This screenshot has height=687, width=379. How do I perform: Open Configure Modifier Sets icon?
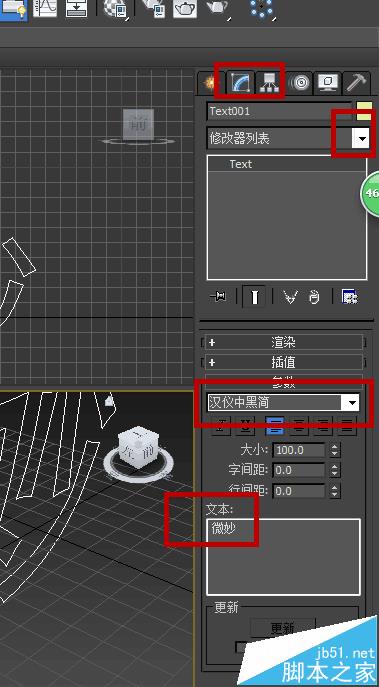pyautogui.click(x=350, y=297)
